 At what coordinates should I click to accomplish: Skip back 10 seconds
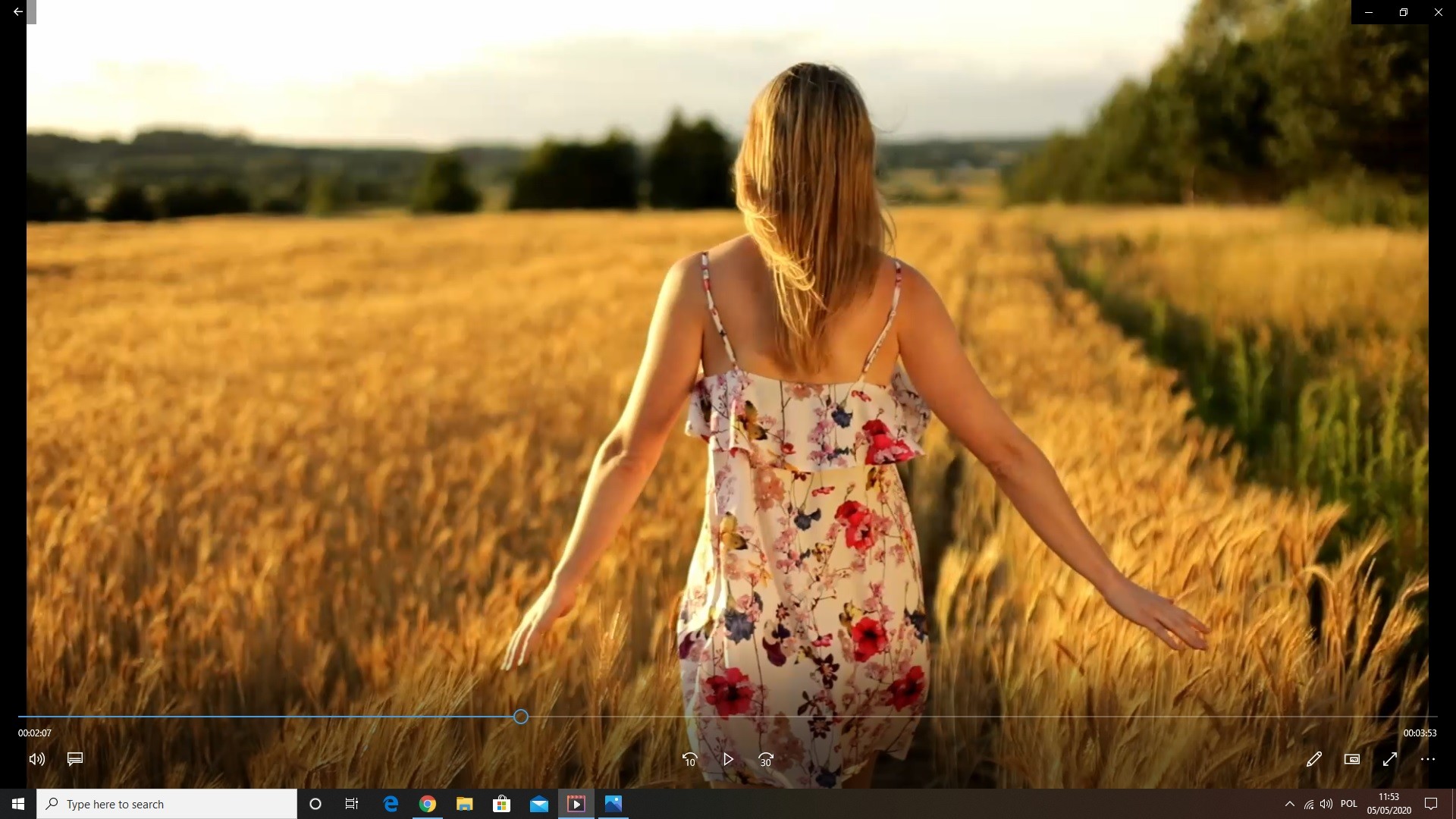point(689,759)
